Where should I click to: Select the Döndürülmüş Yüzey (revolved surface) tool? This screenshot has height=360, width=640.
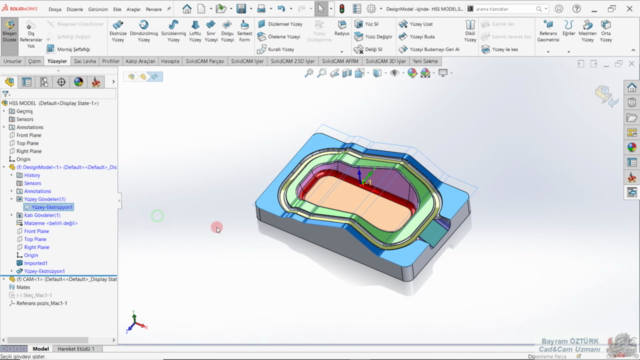click(x=144, y=32)
